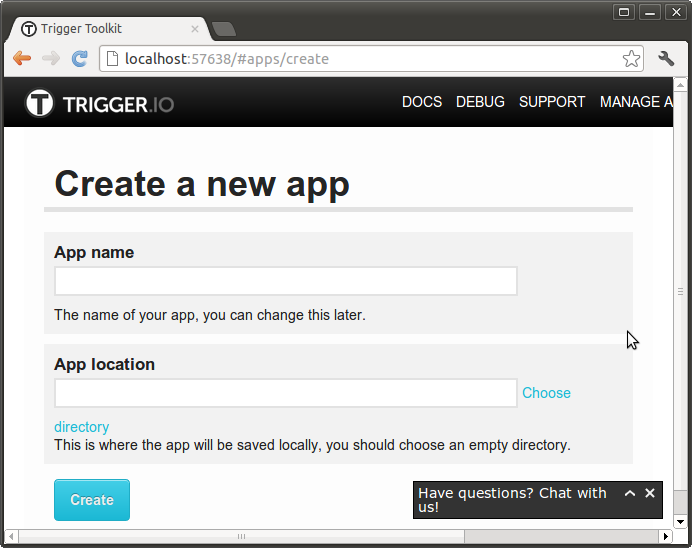Open the DOCS menu item
Screen dimensions: 692x548
(421, 102)
